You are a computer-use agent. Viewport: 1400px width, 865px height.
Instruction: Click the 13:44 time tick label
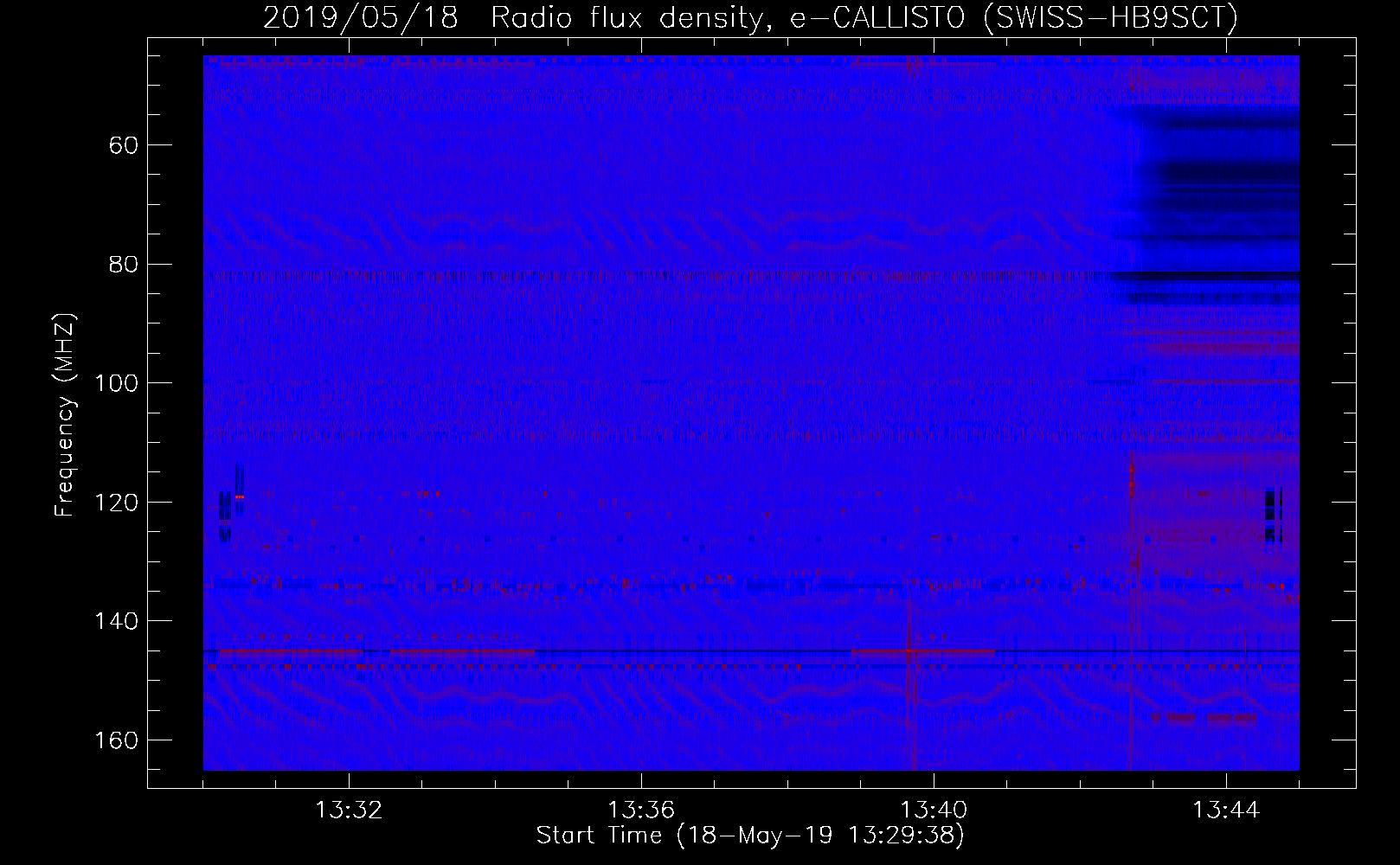[x=1226, y=811]
